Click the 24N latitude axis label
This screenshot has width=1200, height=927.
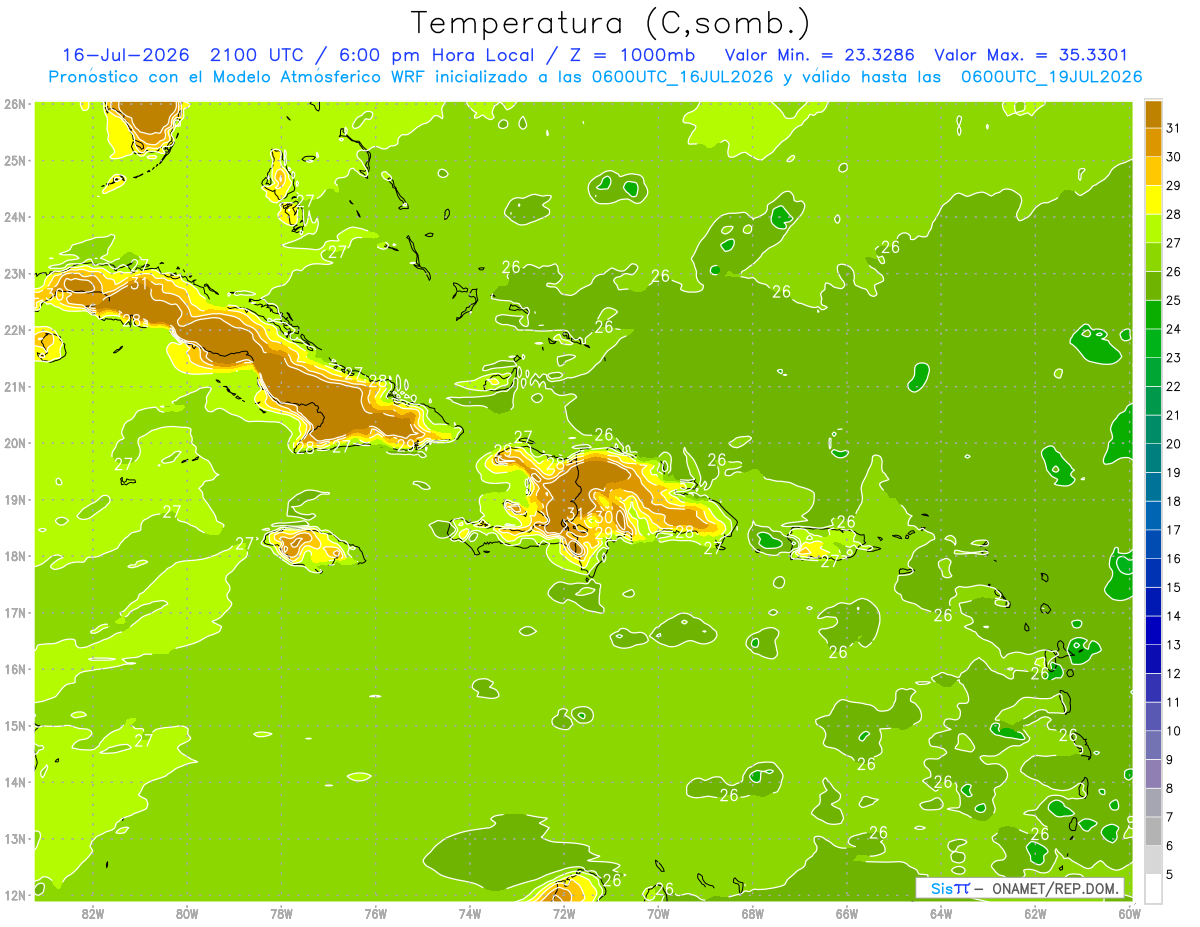[x=15, y=217]
